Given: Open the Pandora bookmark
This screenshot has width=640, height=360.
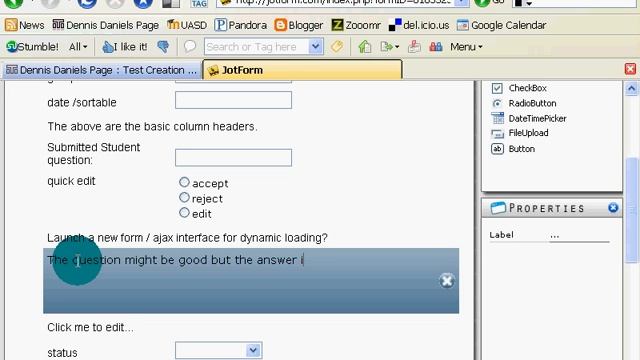Looking at the screenshot, I should (x=241, y=25).
